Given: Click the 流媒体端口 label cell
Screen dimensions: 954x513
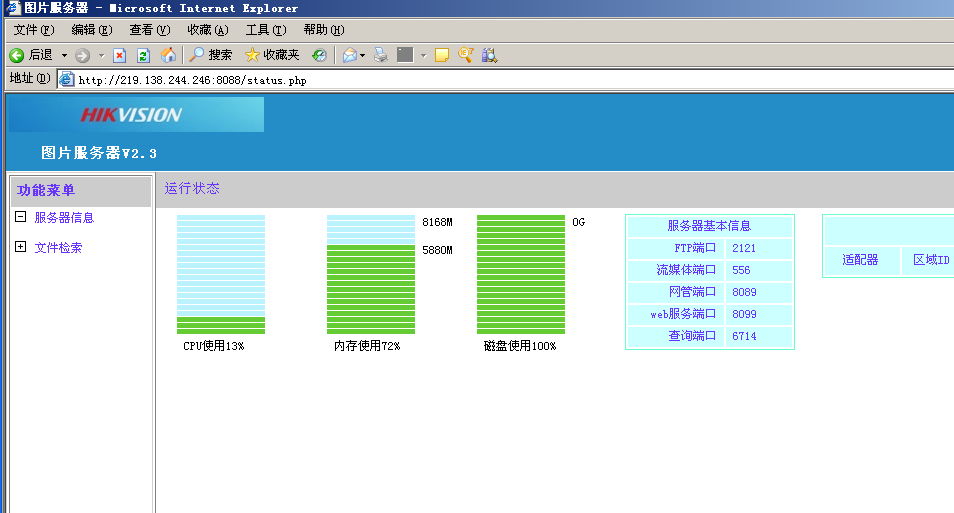Looking at the screenshot, I should click(x=677, y=270).
